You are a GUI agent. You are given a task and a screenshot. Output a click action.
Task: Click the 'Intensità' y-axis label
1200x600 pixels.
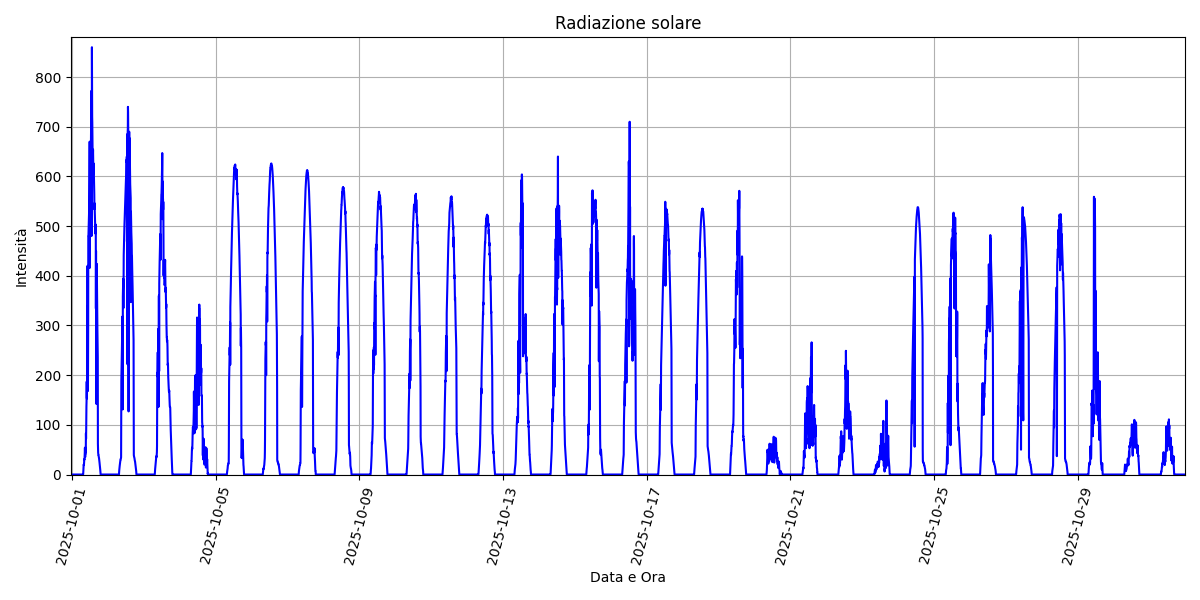[x=21, y=257]
